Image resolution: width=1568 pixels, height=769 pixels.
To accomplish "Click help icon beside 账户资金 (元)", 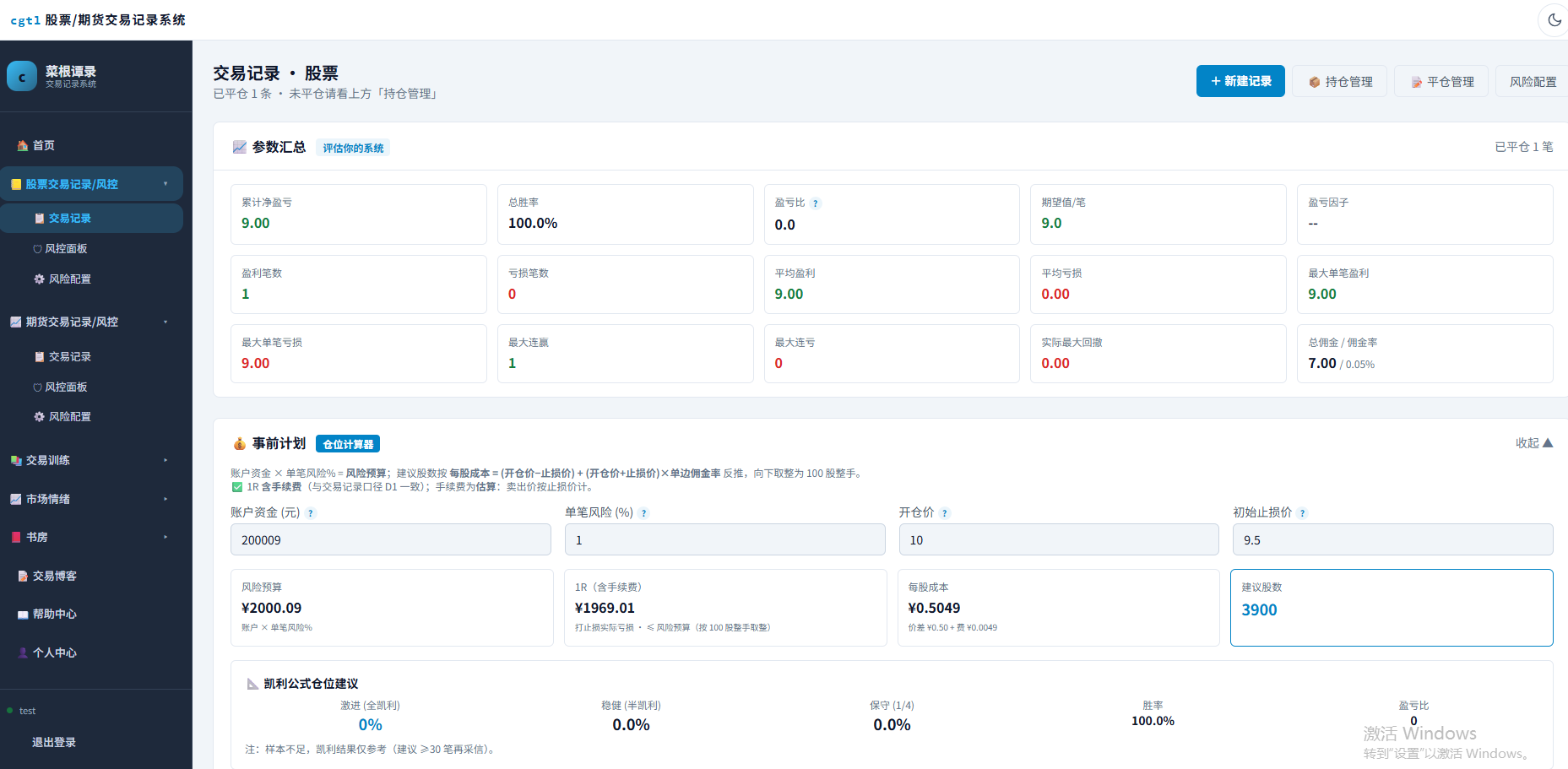I will coord(311,513).
